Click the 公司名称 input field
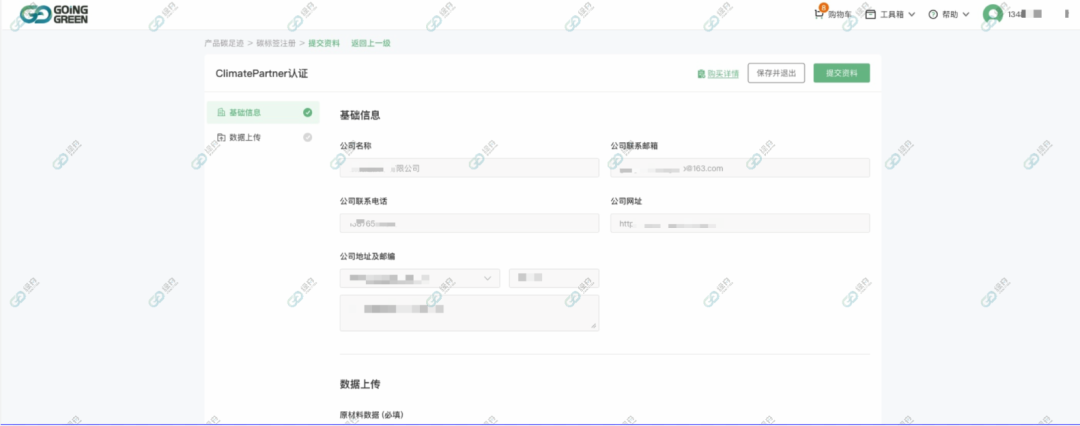 click(x=469, y=168)
